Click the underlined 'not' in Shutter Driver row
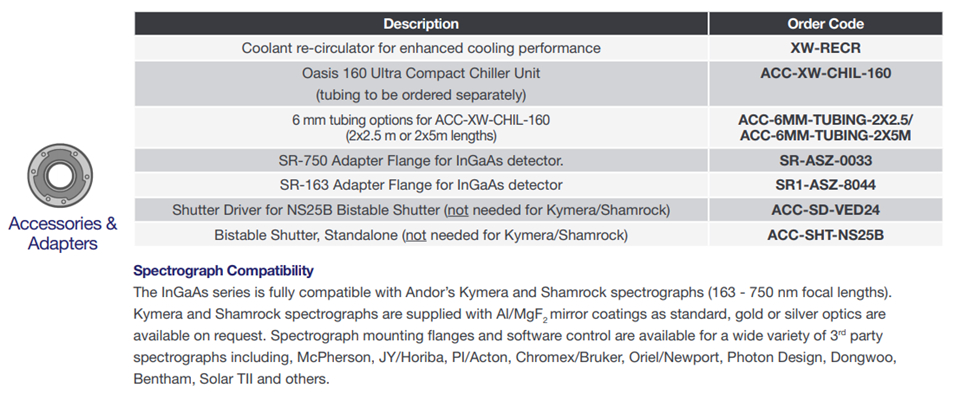The width and height of the screenshot is (960, 394). (x=458, y=210)
